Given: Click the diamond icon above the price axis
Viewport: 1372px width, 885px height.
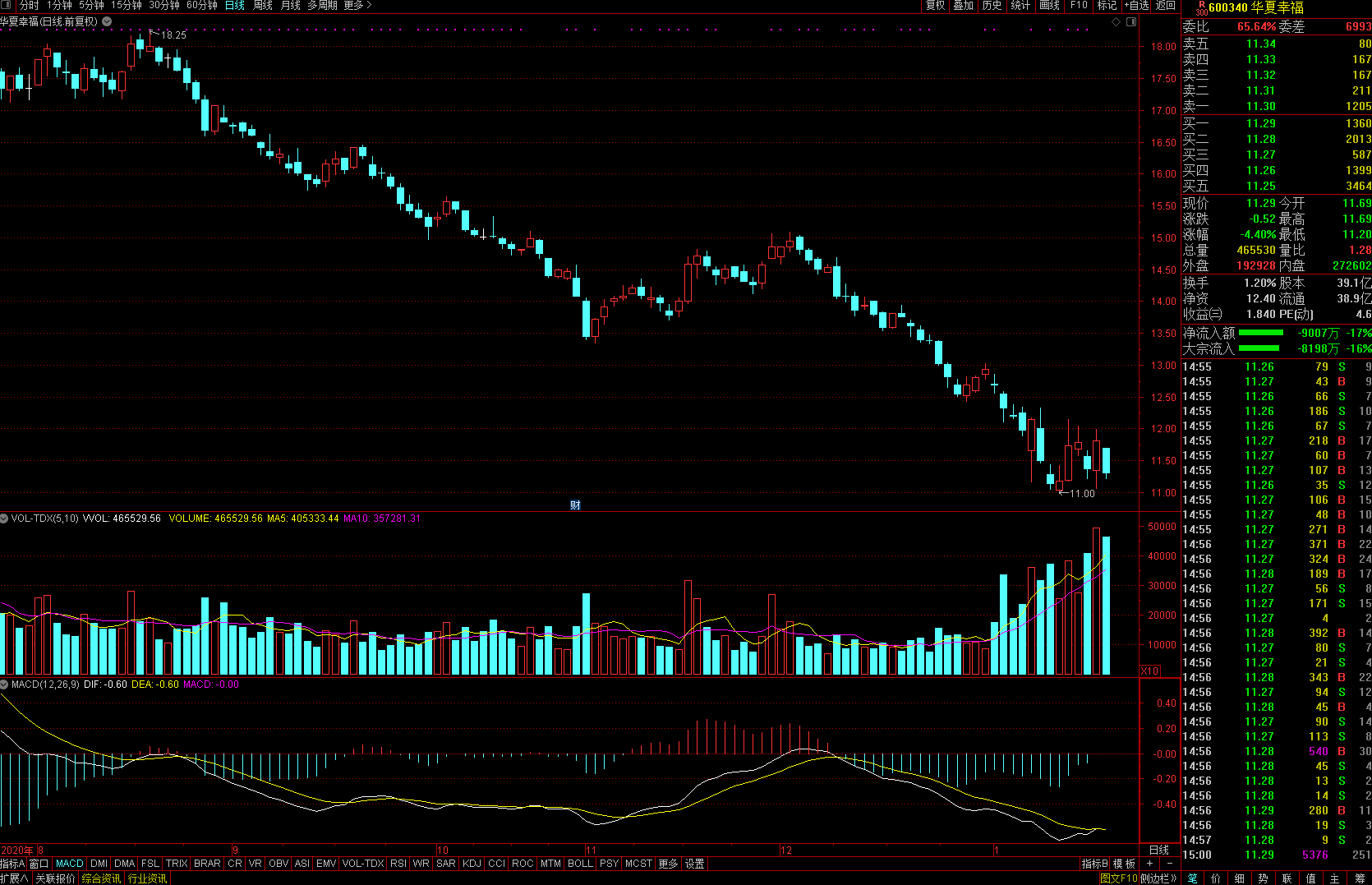Looking at the screenshot, I should [1116, 21].
